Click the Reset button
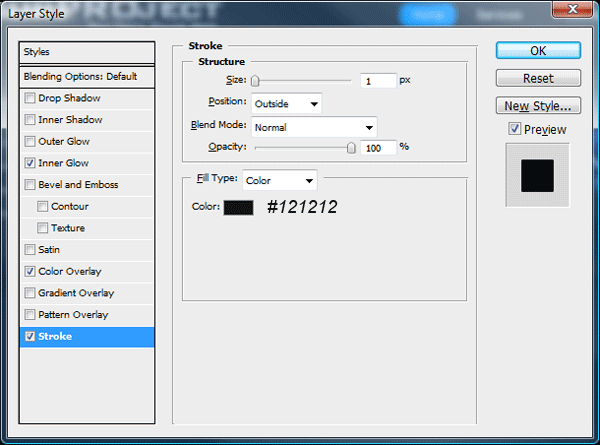The image size is (600, 445). (538, 78)
